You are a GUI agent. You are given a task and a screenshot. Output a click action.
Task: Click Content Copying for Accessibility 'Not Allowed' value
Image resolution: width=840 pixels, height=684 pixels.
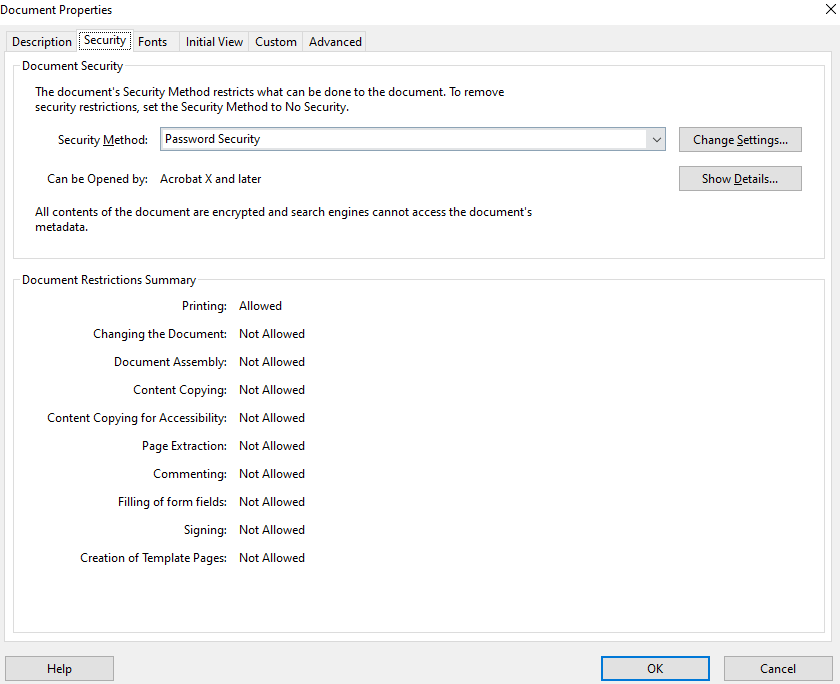(272, 418)
